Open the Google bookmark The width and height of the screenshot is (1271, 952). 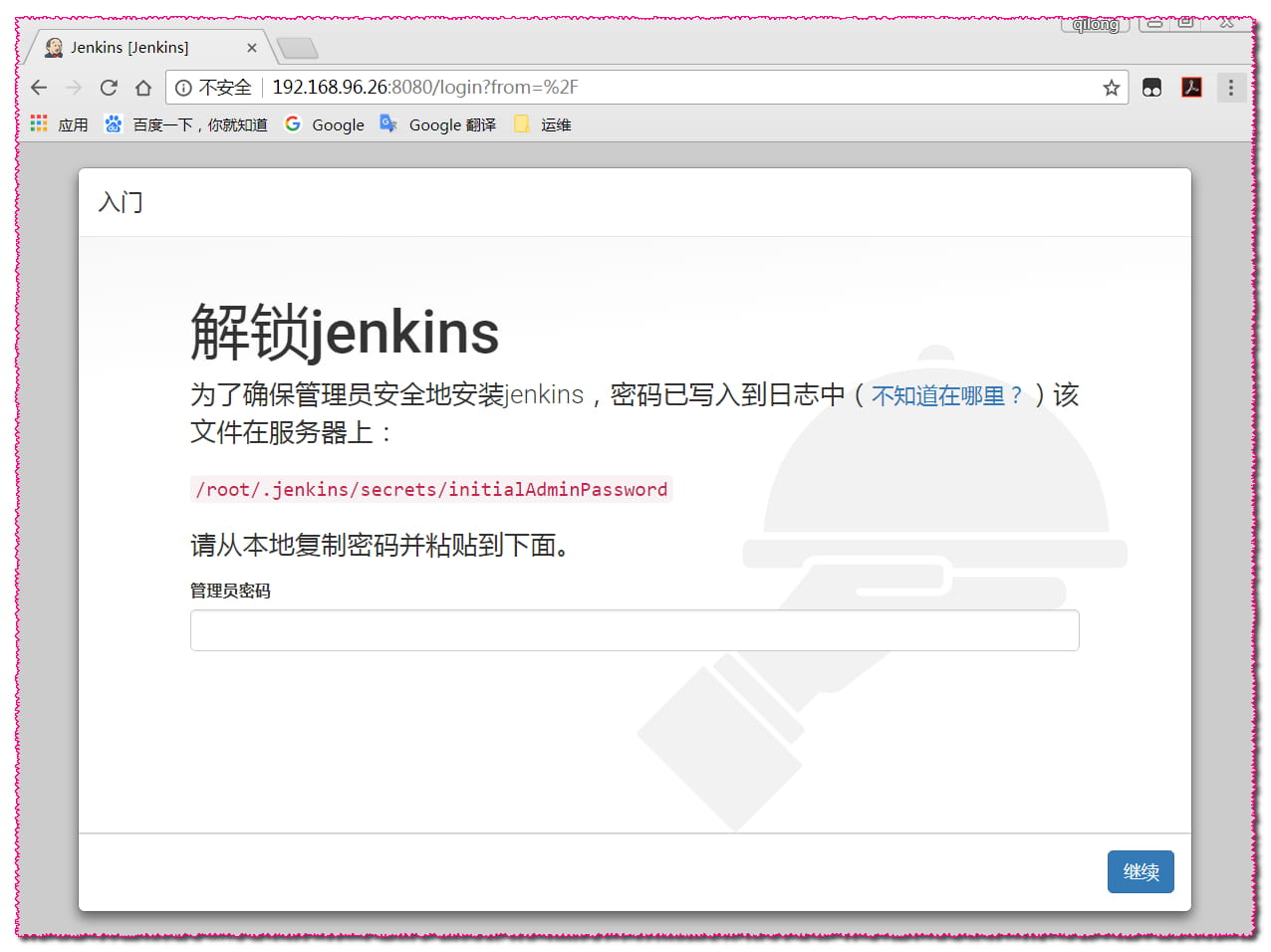325,124
